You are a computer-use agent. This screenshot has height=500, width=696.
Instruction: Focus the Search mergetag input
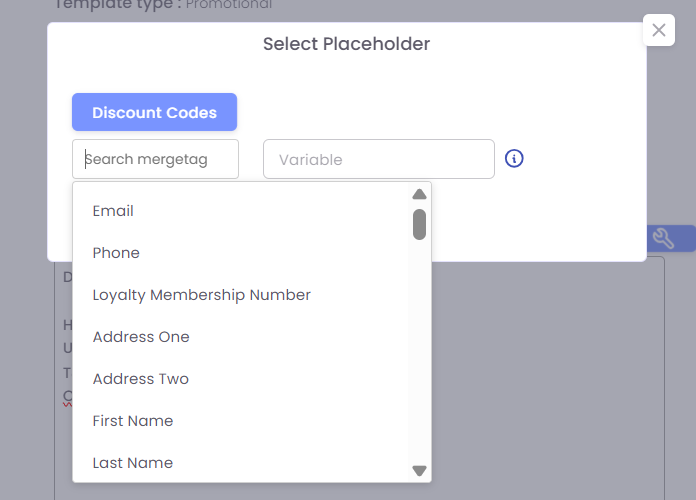[155, 159]
